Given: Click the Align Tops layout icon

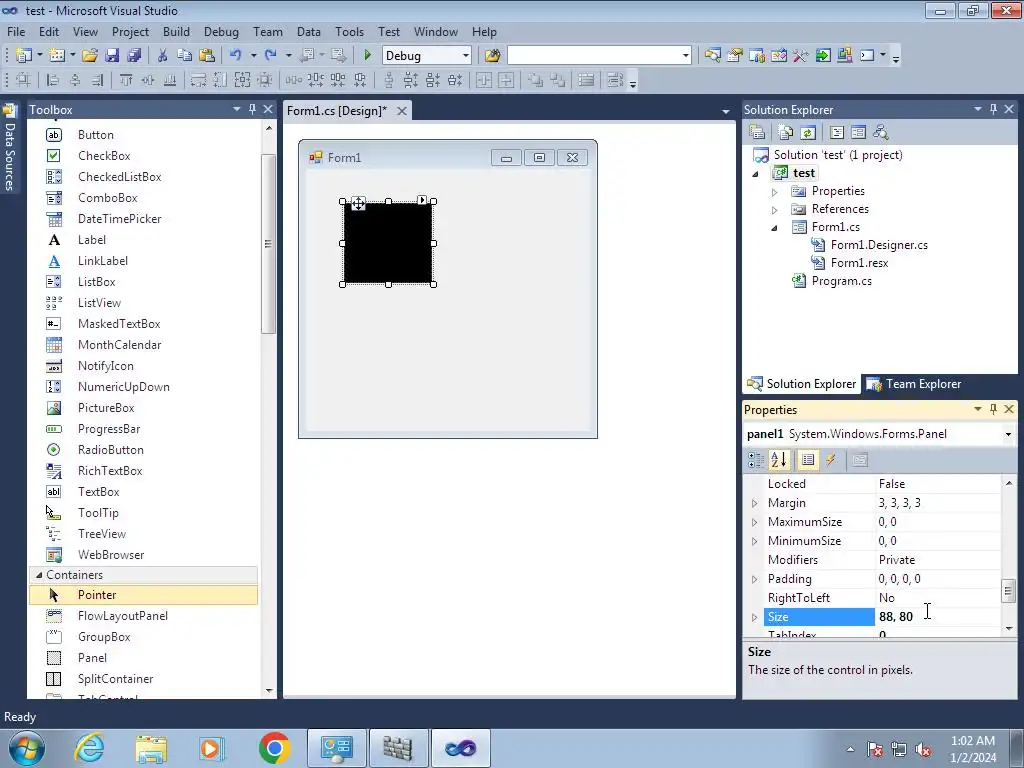Looking at the screenshot, I should pos(126,80).
